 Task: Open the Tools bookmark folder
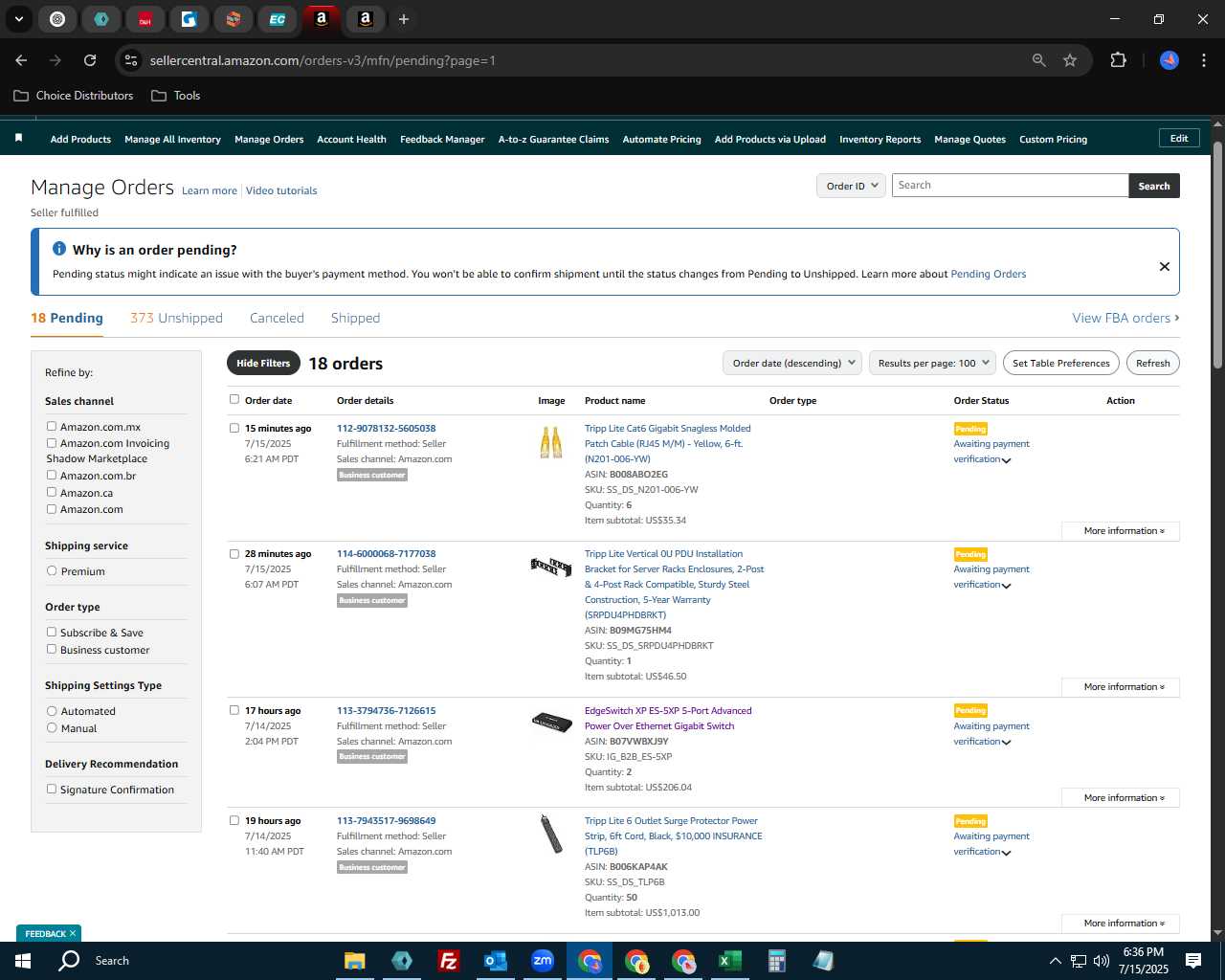click(x=176, y=96)
